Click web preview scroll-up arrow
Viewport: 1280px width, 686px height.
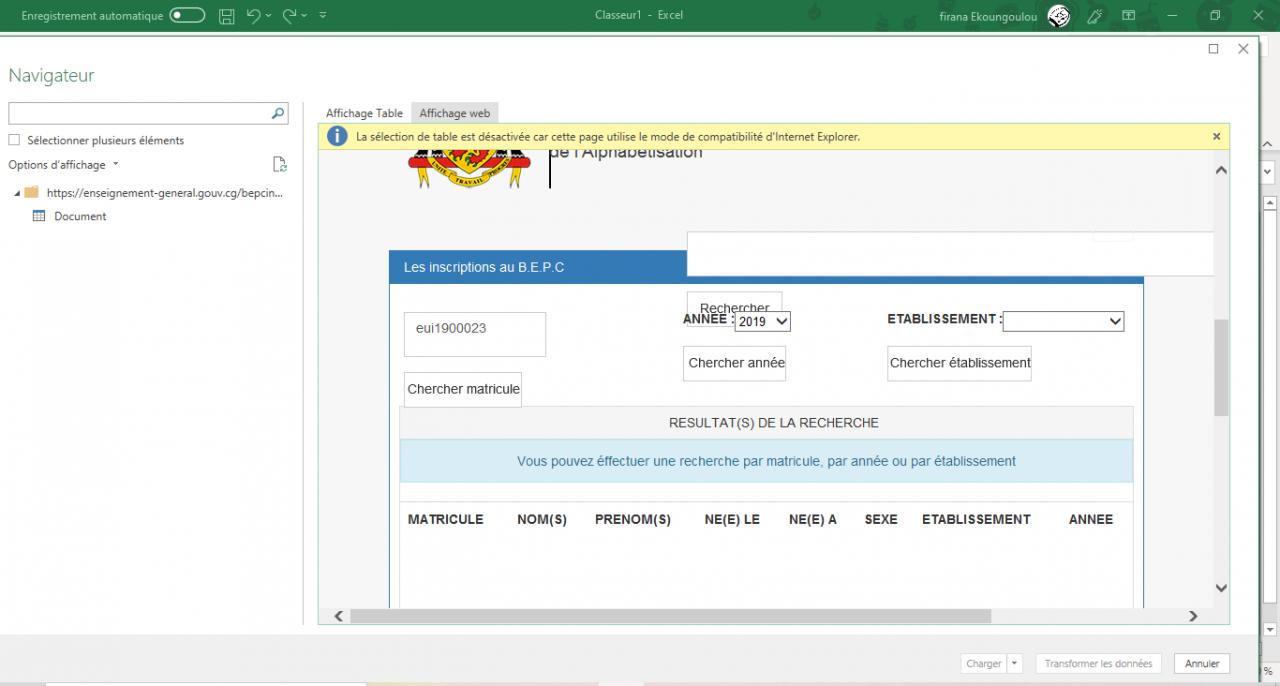tap(1221, 170)
